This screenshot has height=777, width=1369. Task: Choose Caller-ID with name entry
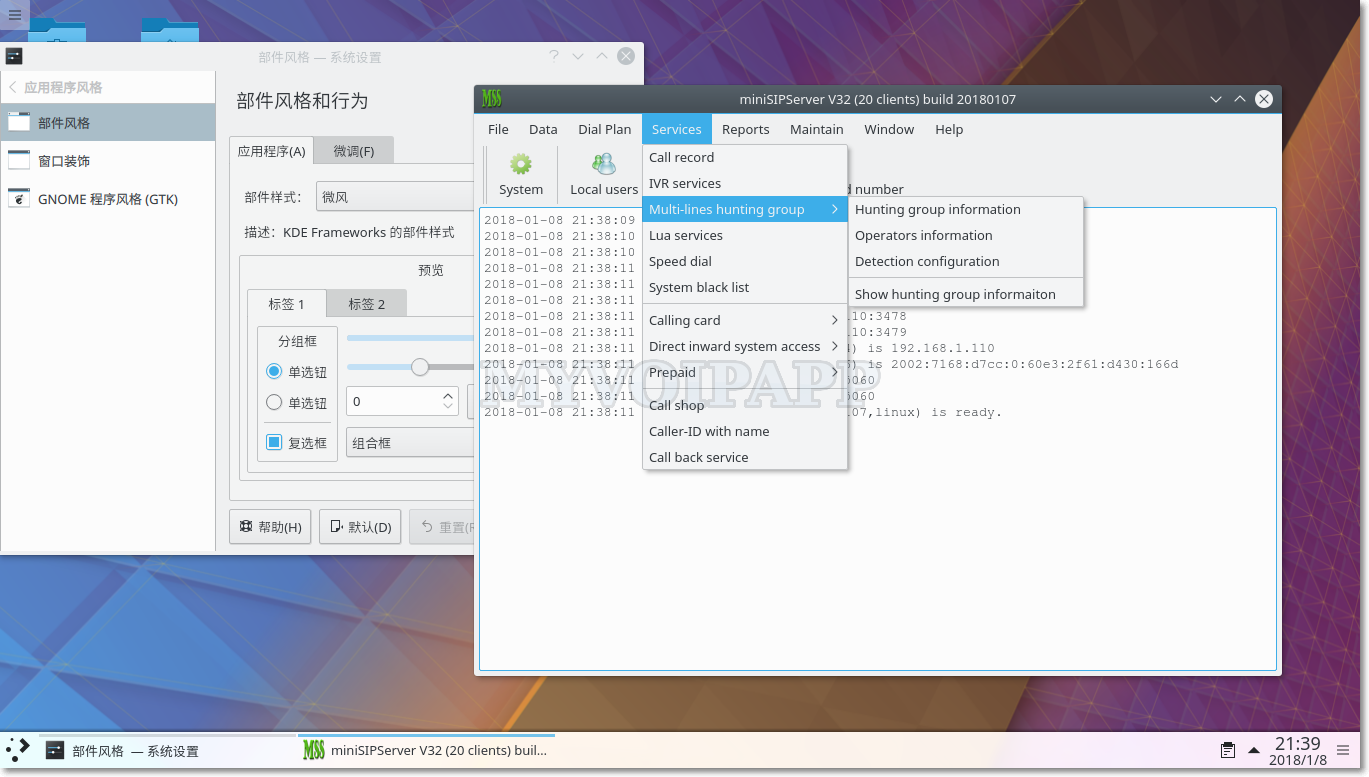click(744, 431)
